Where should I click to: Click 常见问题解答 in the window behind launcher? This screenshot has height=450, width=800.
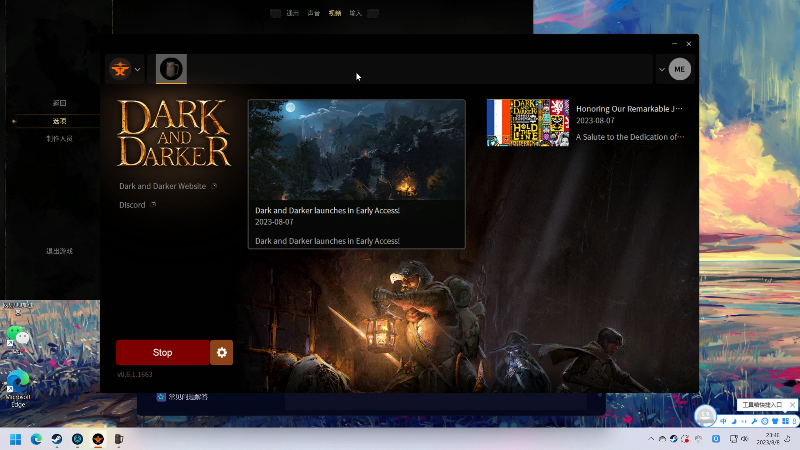tap(188, 397)
